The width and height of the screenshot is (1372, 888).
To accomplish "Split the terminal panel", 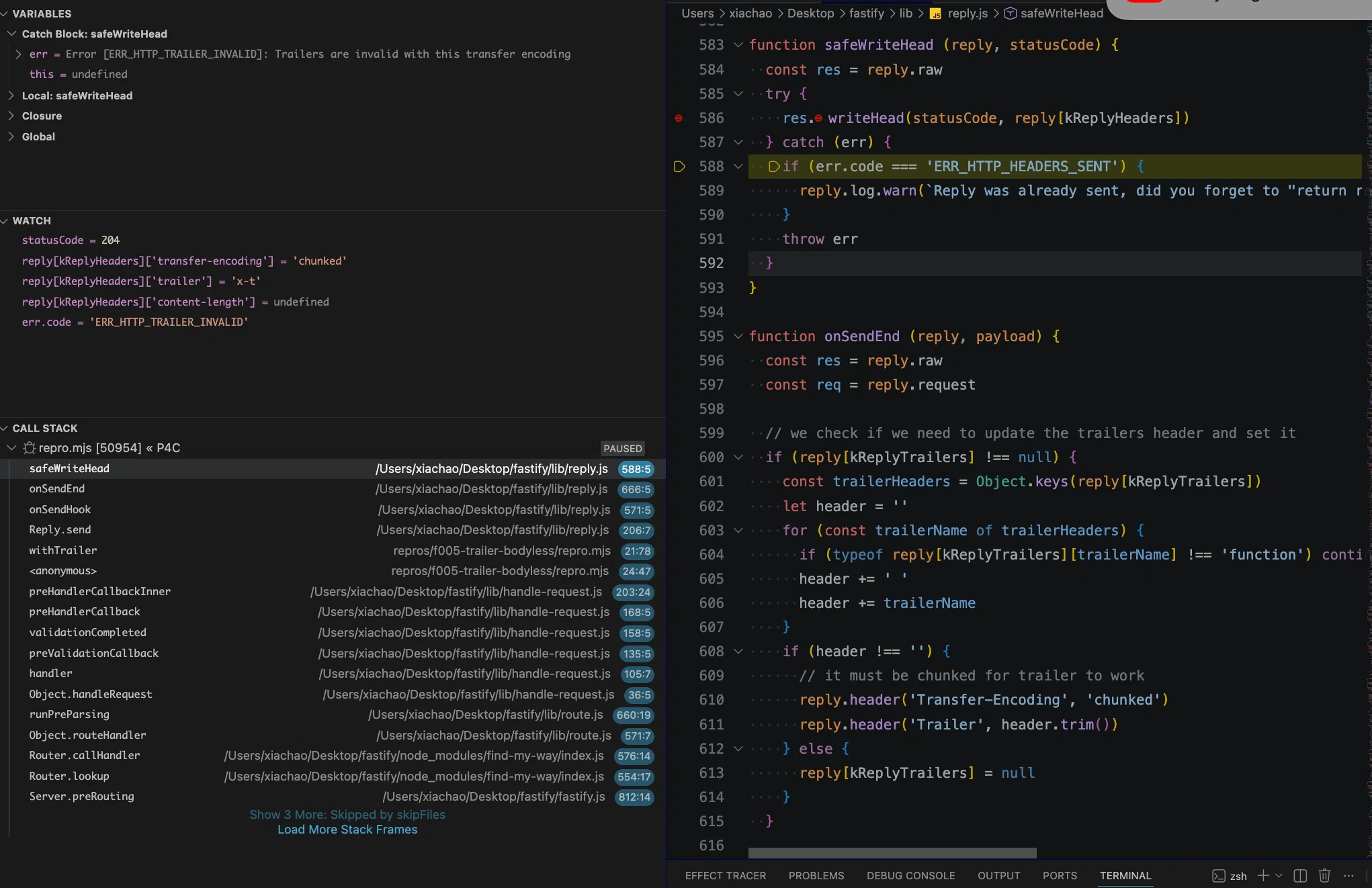I will coord(1300,875).
